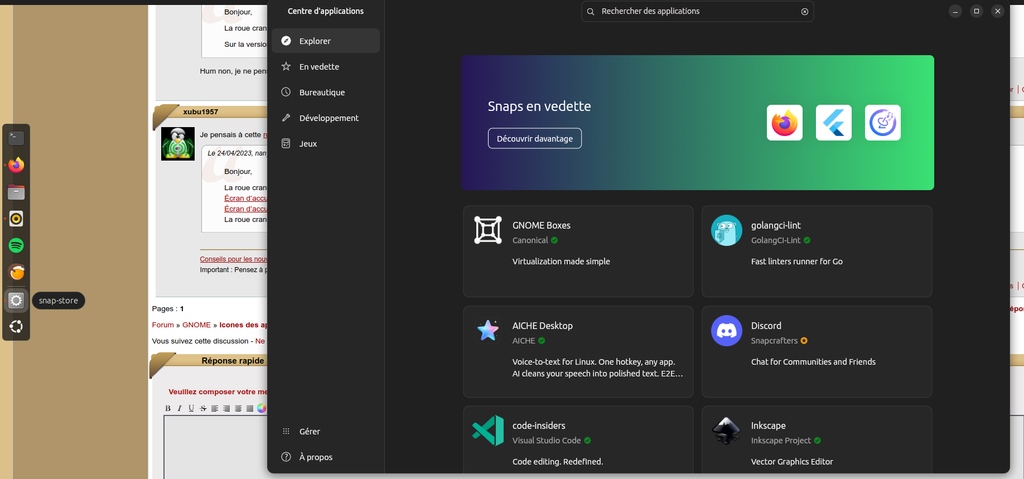Click the À propos question mark icon
Screen dimensions: 1024x479
[286, 457]
